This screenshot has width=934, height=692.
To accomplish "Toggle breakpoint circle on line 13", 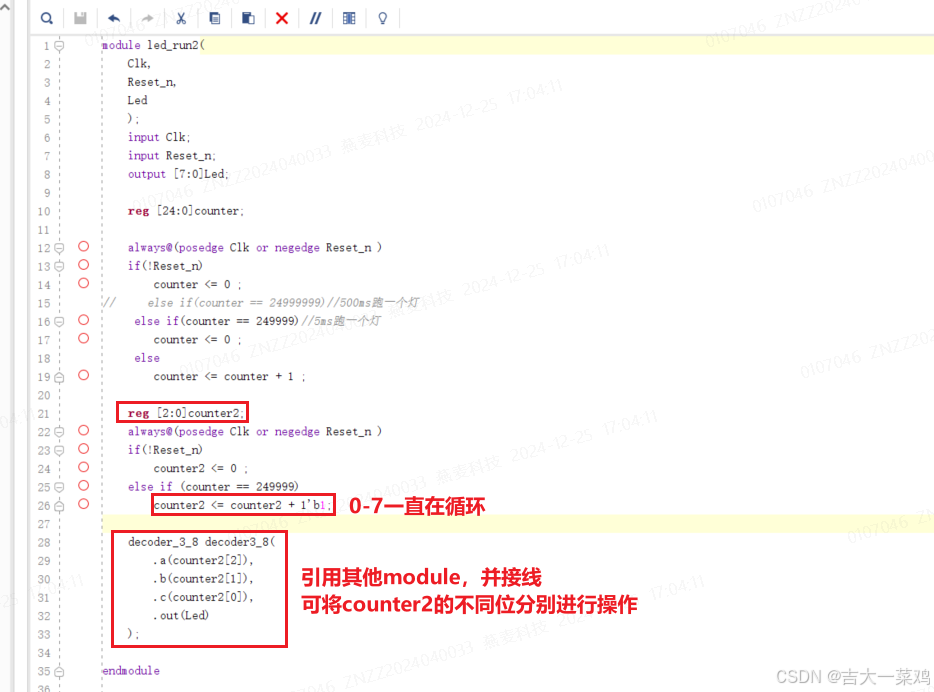I will [x=83, y=264].
